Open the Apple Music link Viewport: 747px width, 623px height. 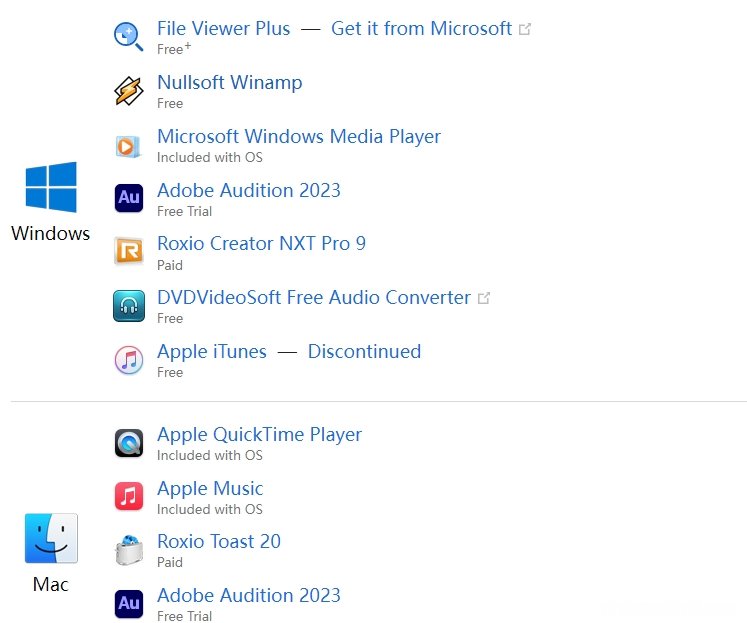point(210,489)
